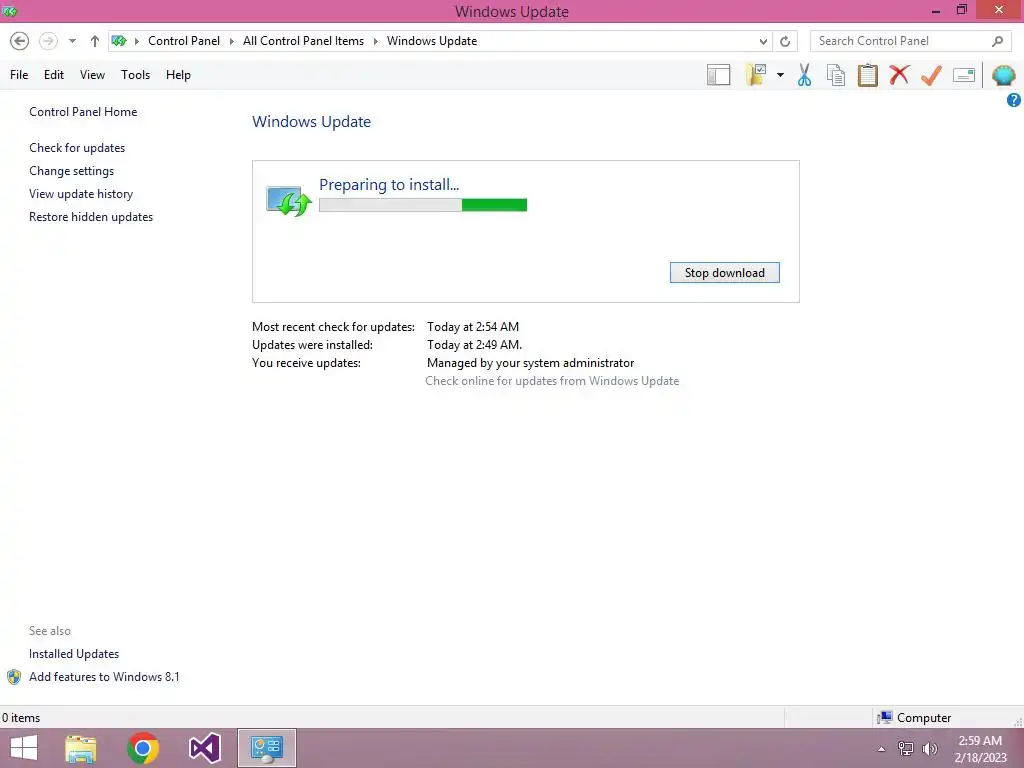The image size is (1024, 768).
Task: Click the search magnifier icon
Action: [997, 41]
